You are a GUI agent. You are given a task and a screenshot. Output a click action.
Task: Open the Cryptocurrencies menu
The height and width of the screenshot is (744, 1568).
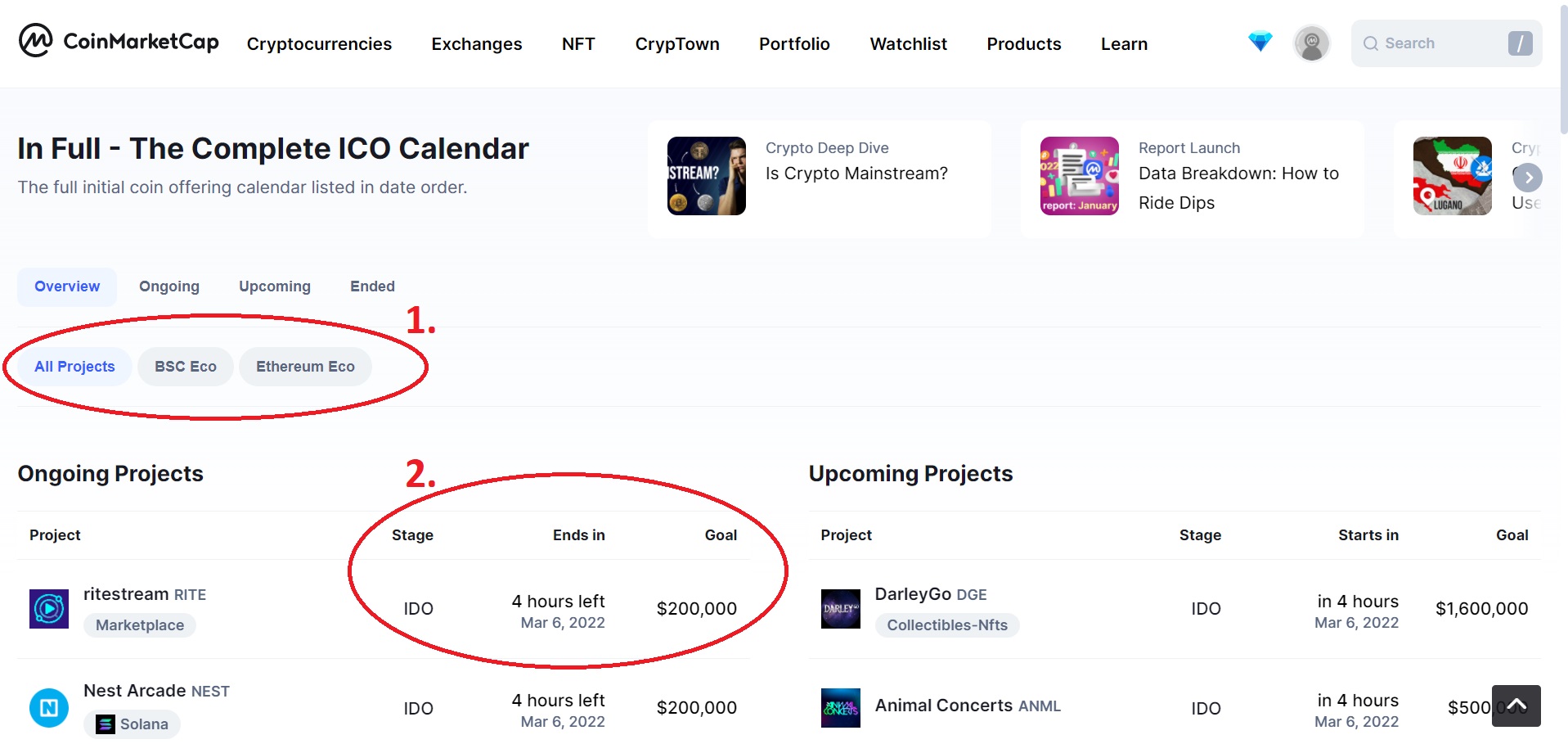pyautogui.click(x=319, y=44)
